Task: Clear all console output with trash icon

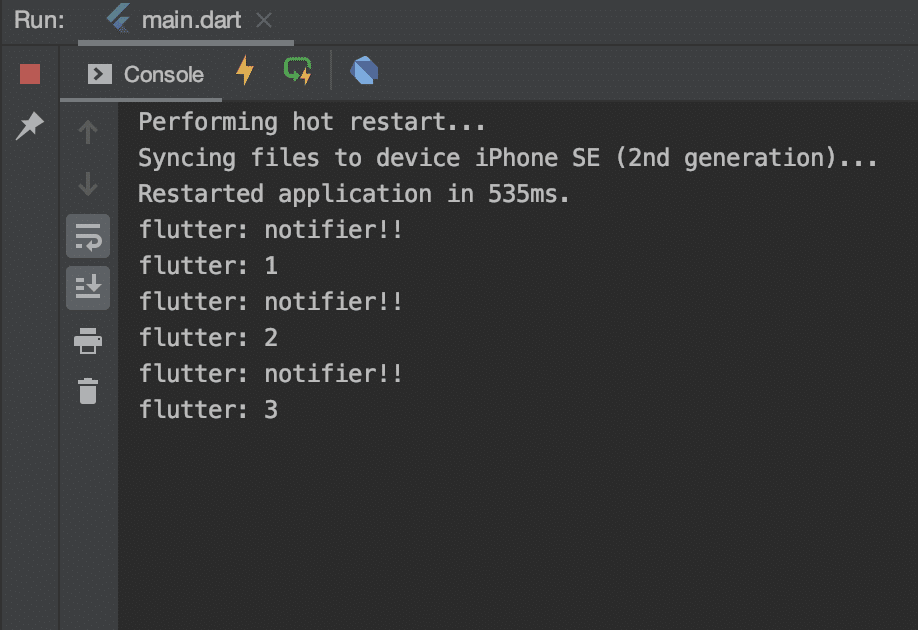Action: [x=88, y=391]
